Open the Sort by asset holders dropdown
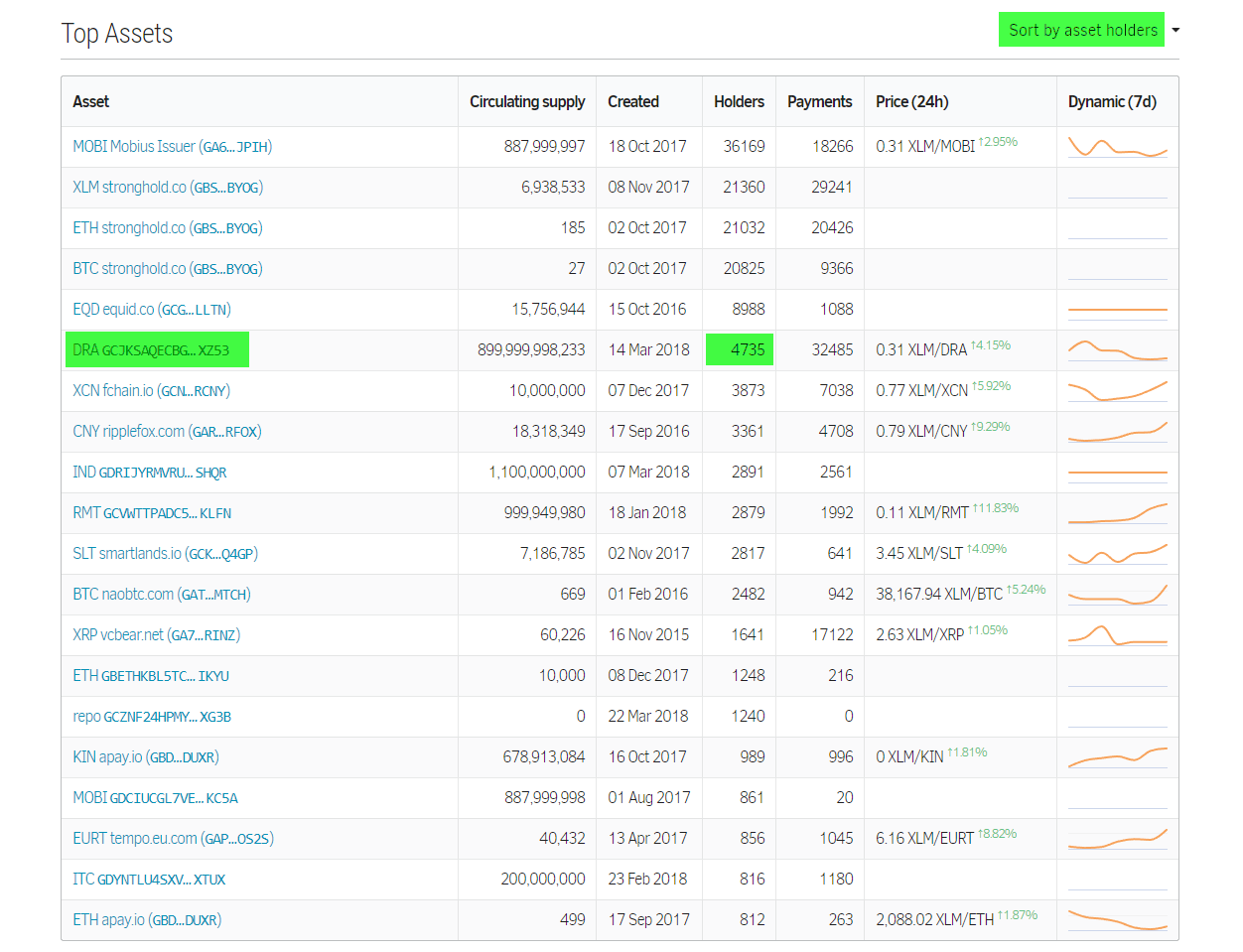This screenshot has height=952, width=1243. coord(1081,30)
